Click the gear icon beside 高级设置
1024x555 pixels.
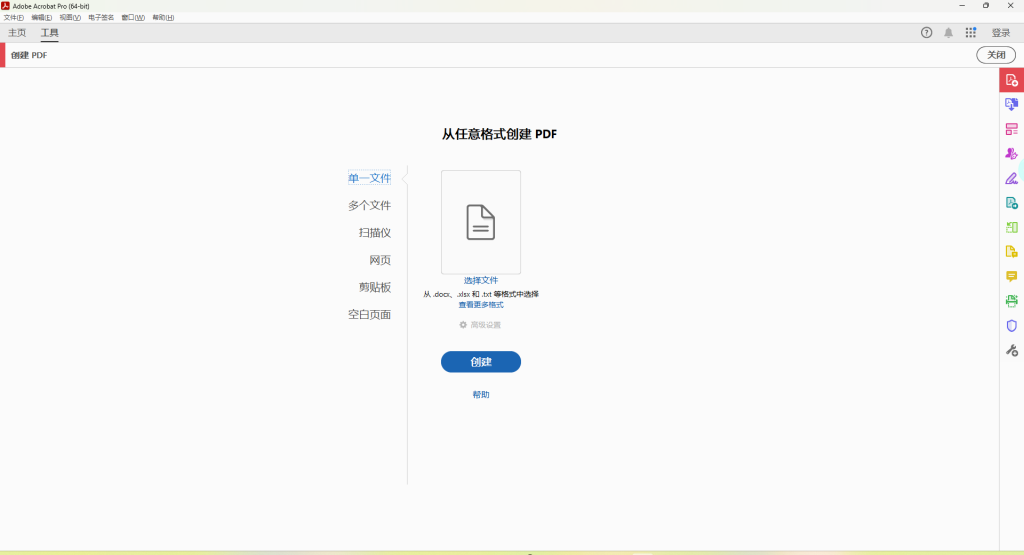click(x=463, y=325)
